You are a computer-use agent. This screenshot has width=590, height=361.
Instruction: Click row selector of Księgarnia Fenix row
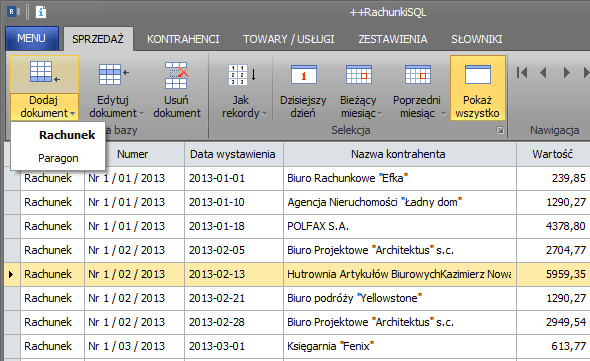(x=12, y=346)
